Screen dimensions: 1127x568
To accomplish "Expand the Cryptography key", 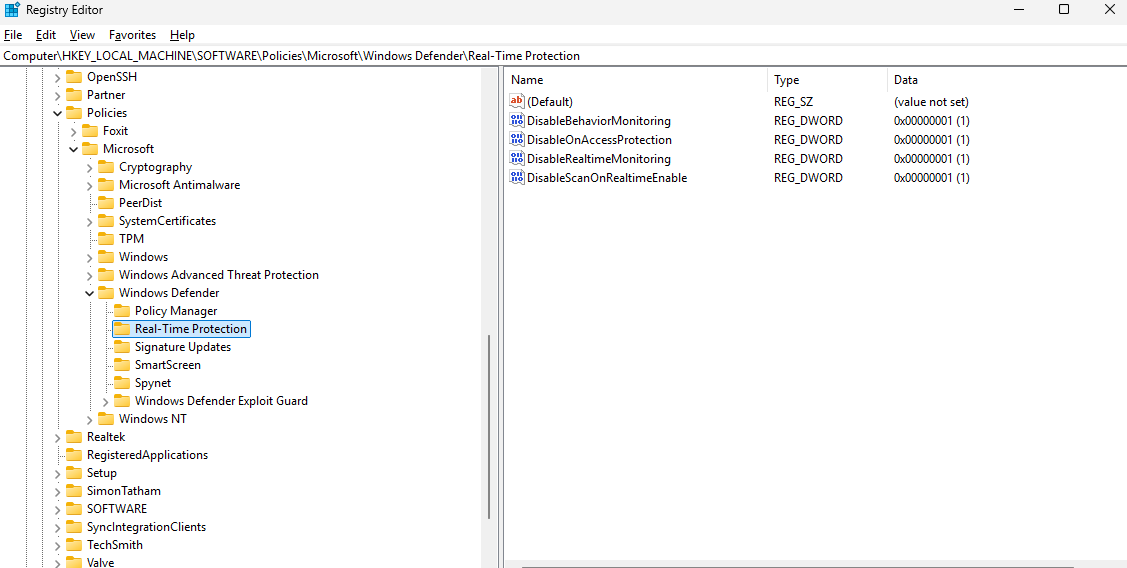I will pyautogui.click(x=90, y=167).
